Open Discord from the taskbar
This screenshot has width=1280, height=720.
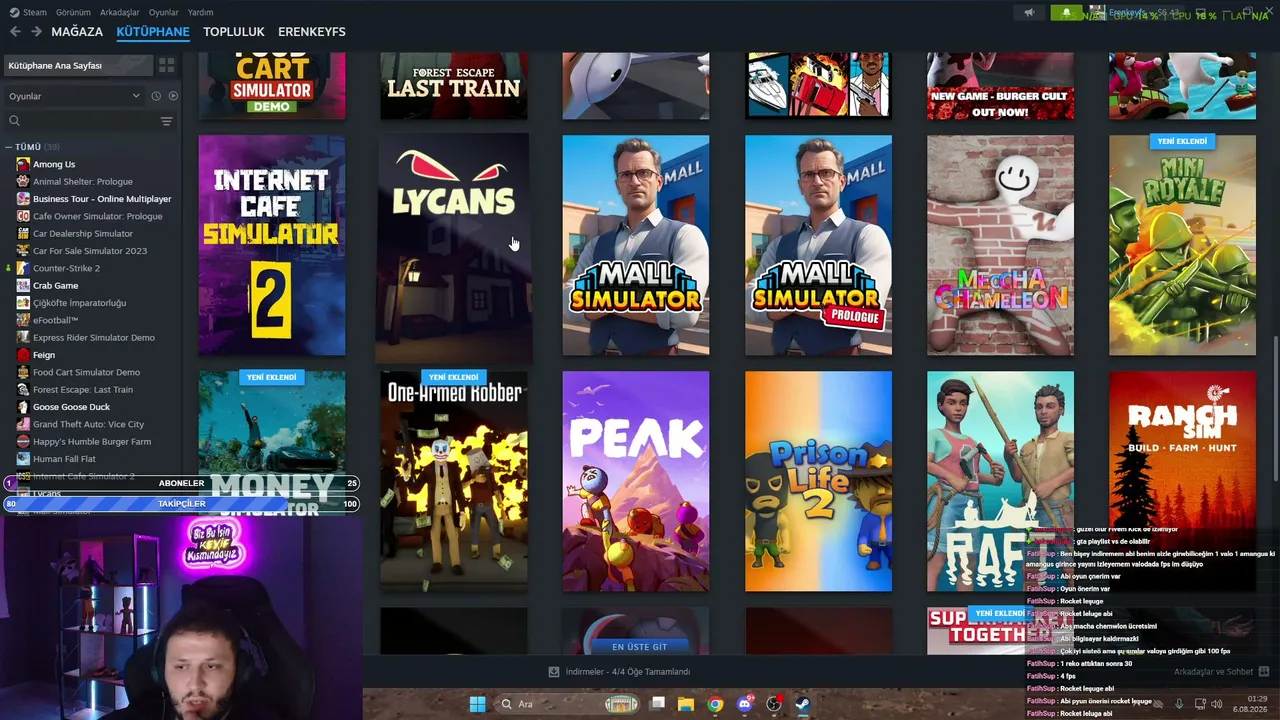744,704
